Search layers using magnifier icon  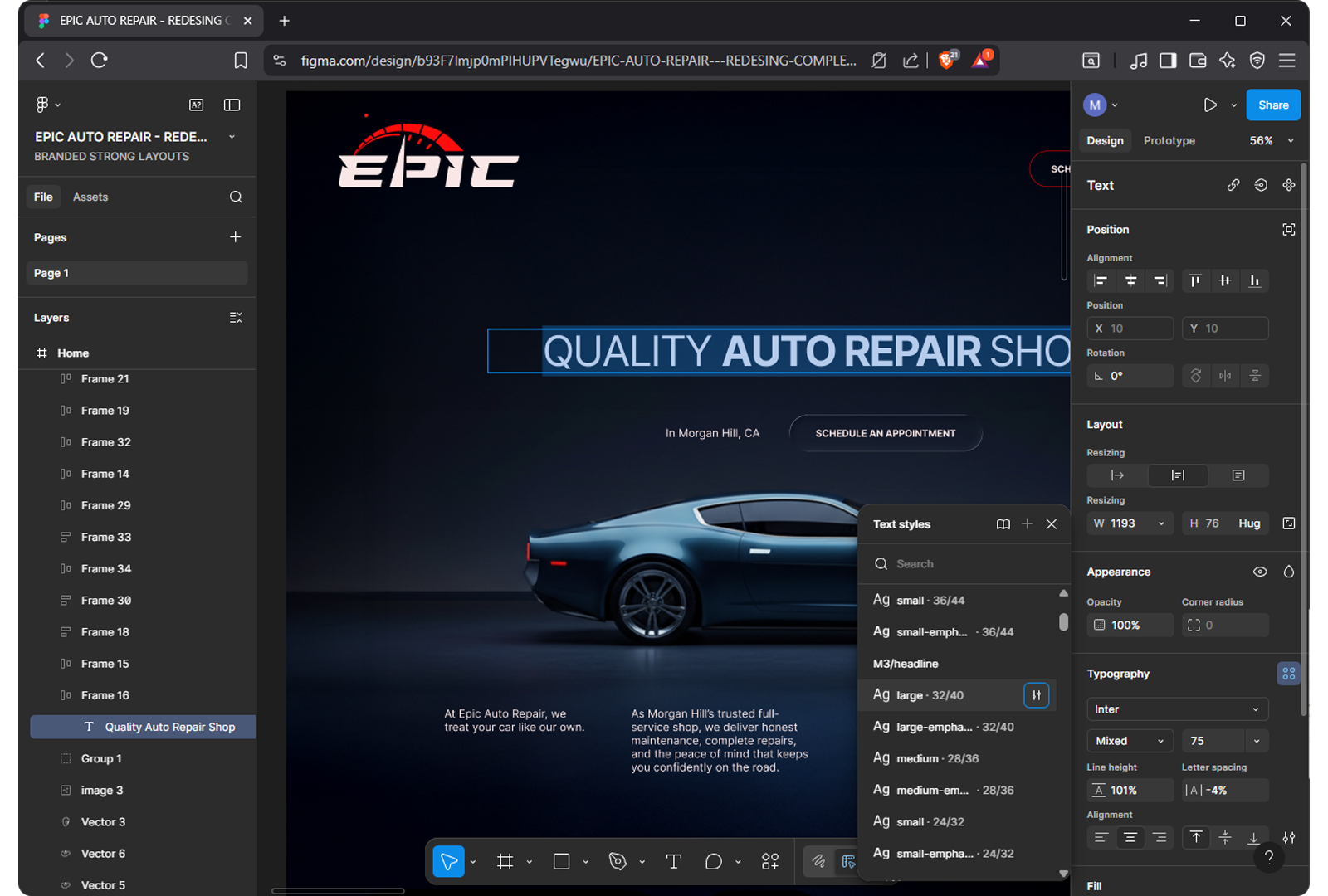click(236, 197)
